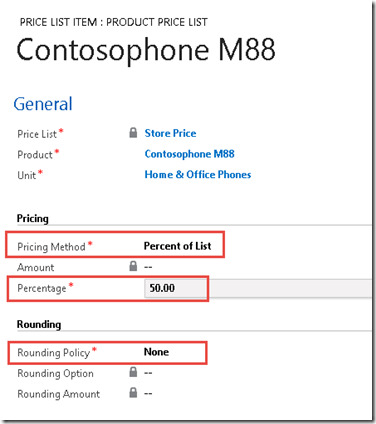Click the Percentage field showing 50.00
Image resolution: width=376 pixels, height=424 pixels.
coord(257,288)
